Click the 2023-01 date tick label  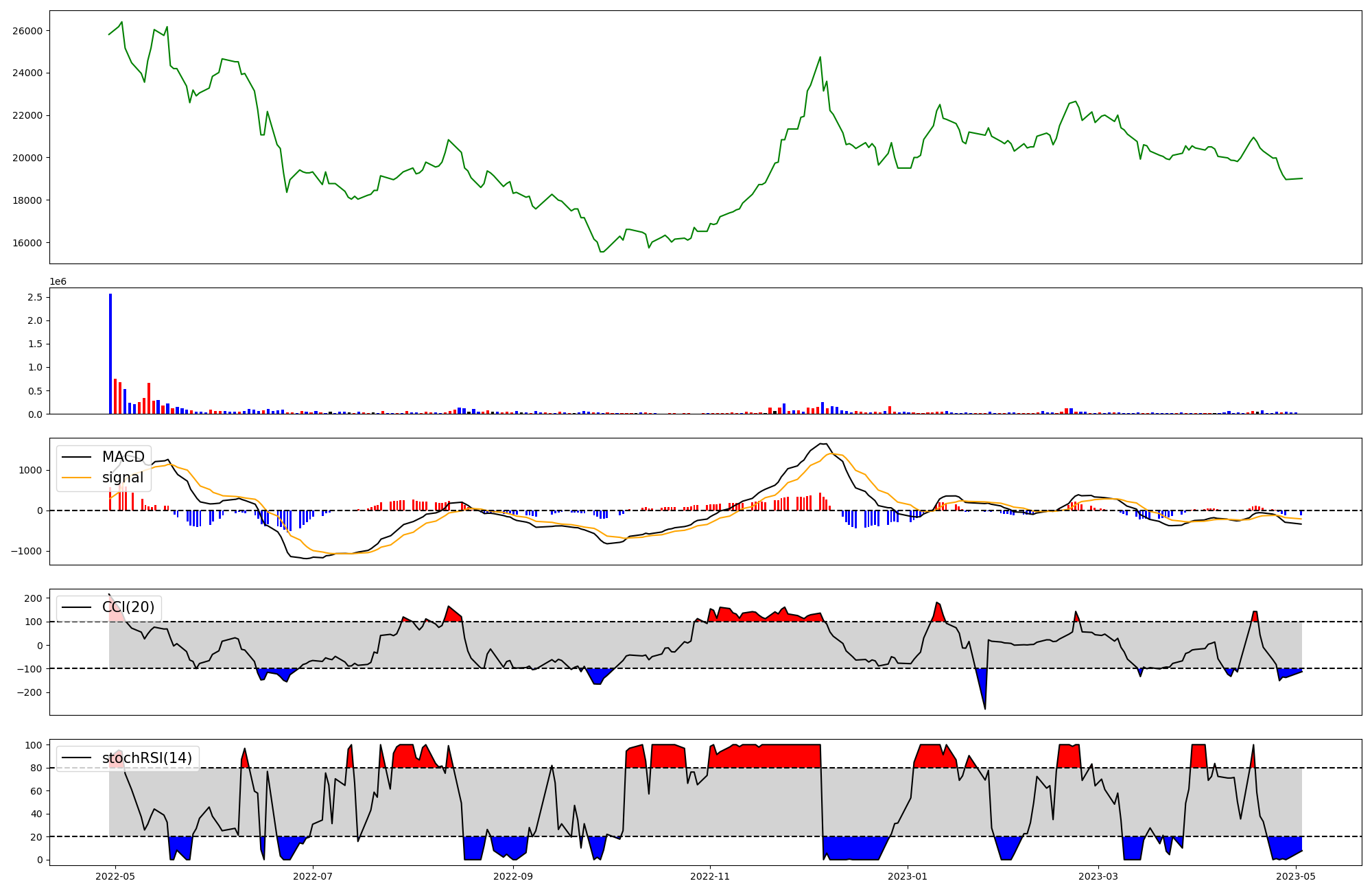pos(908,876)
